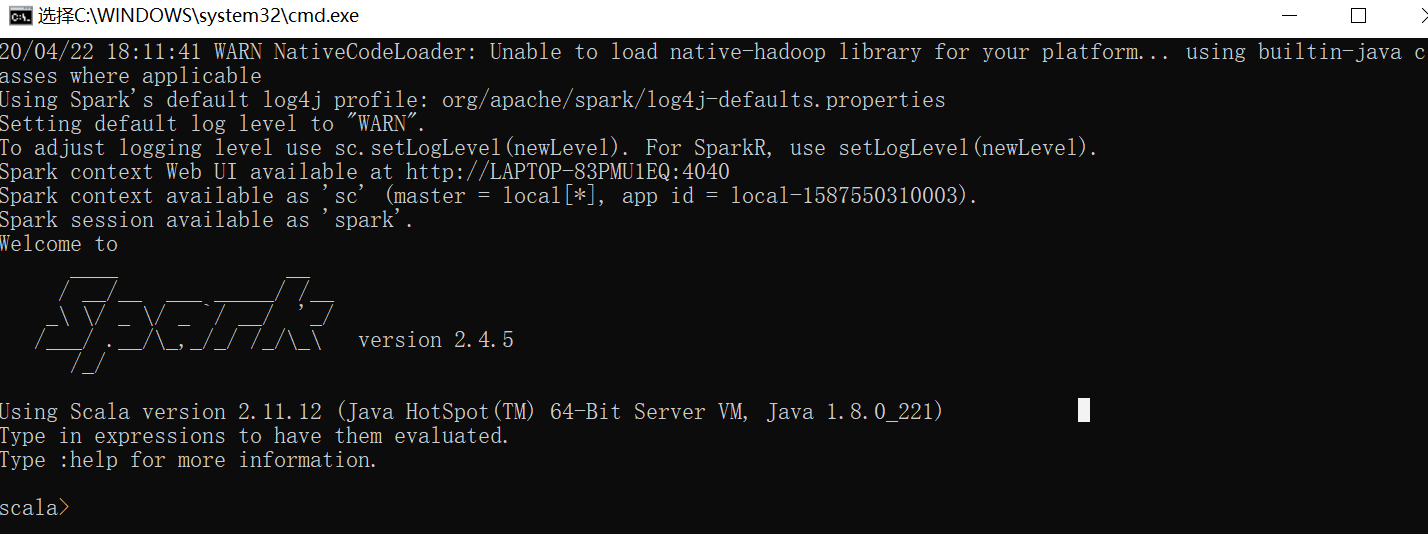The width and height of the screenshot is (1428, 534).
Task: Click the 'Welcome to' line
Action: pos(59,244)
